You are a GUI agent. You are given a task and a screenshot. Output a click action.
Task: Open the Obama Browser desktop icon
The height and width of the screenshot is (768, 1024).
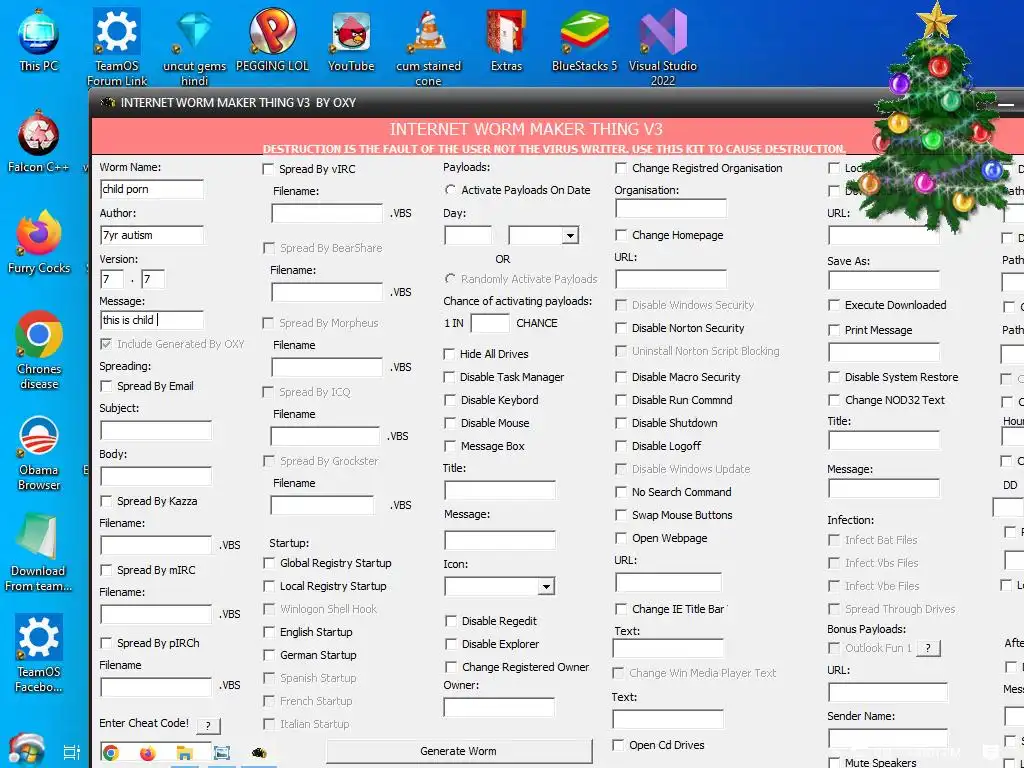point(39,452)
